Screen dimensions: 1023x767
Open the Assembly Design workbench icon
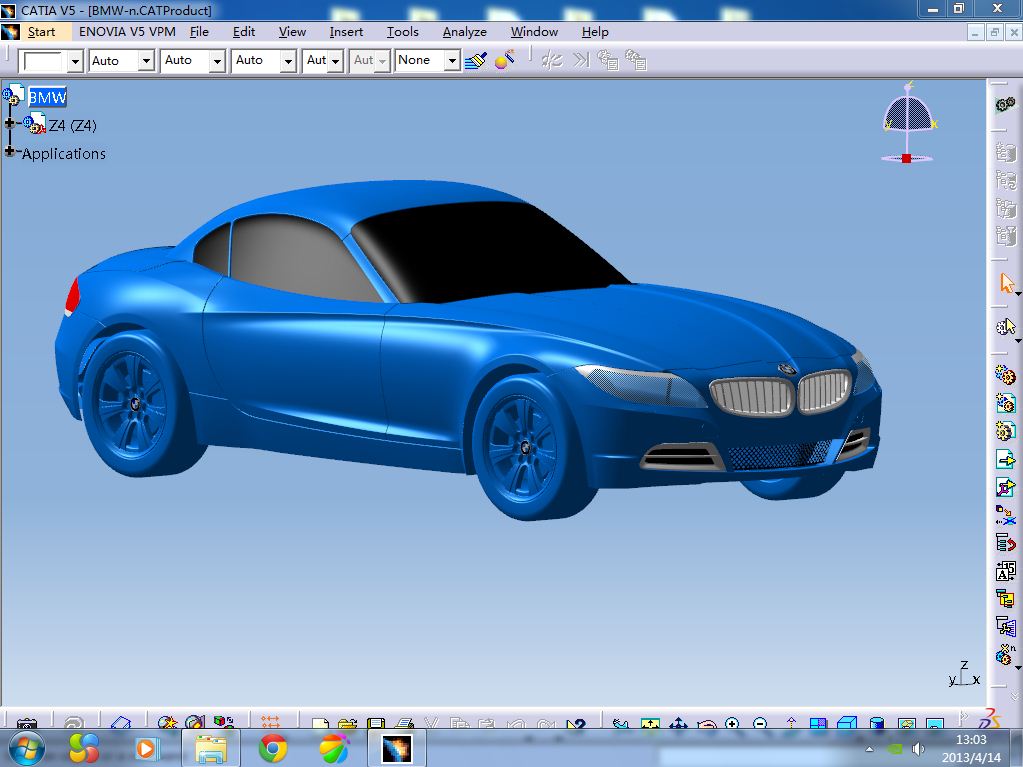pyautogui.click(x=1005, y=104)
